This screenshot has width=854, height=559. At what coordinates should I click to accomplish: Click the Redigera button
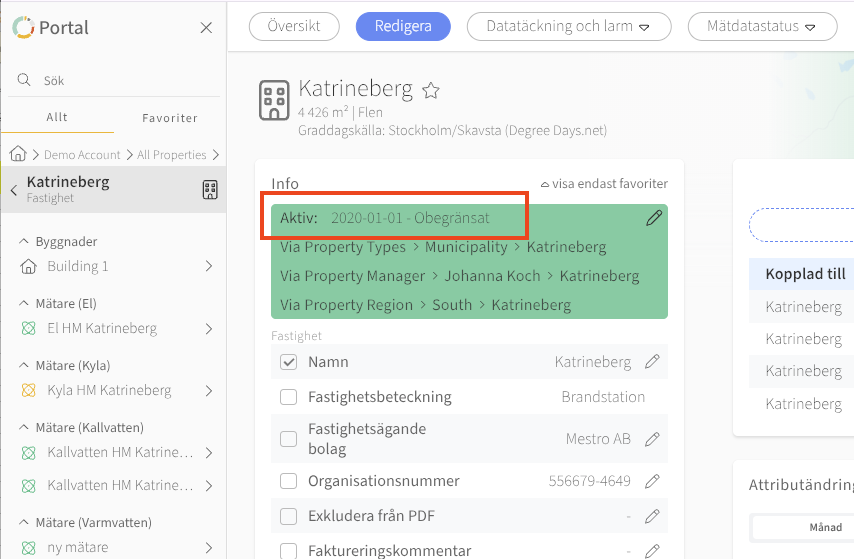tap(403, 27)
